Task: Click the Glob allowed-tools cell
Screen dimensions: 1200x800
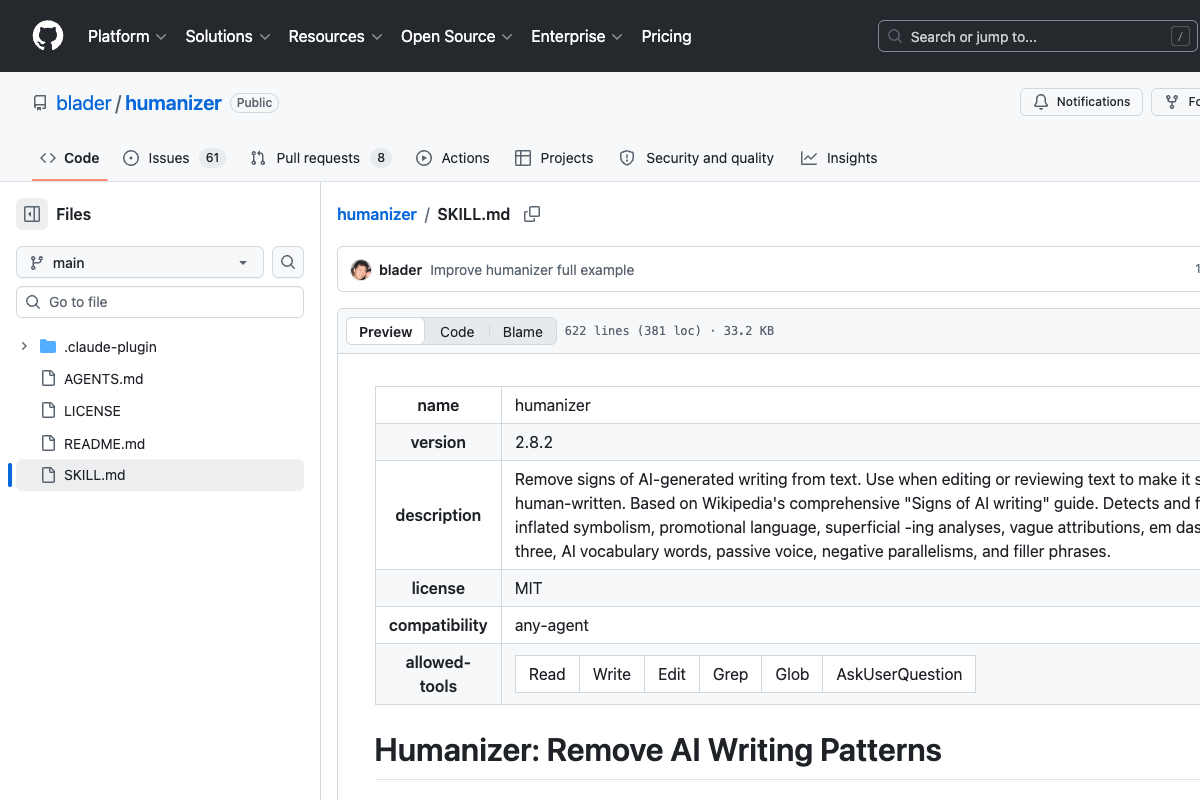Action: pos(792,674)
